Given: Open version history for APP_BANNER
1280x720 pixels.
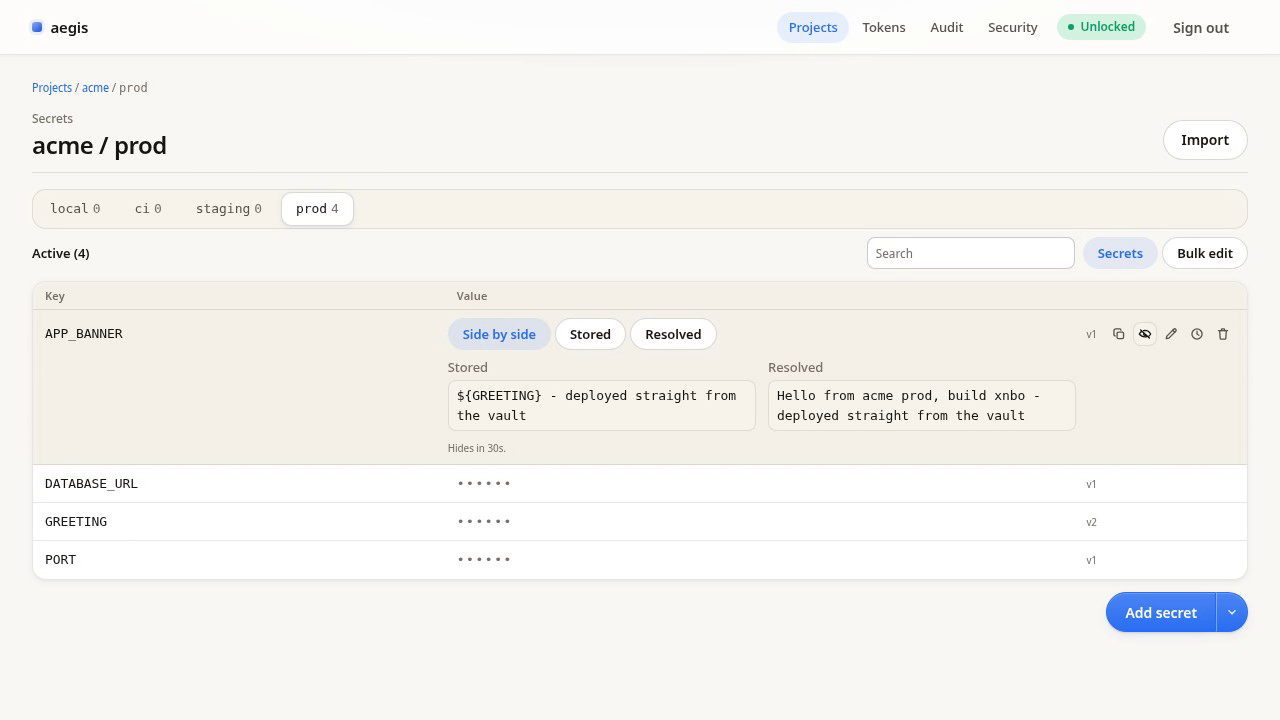Looking at the screenshot, I should [x=1197, y=334].
